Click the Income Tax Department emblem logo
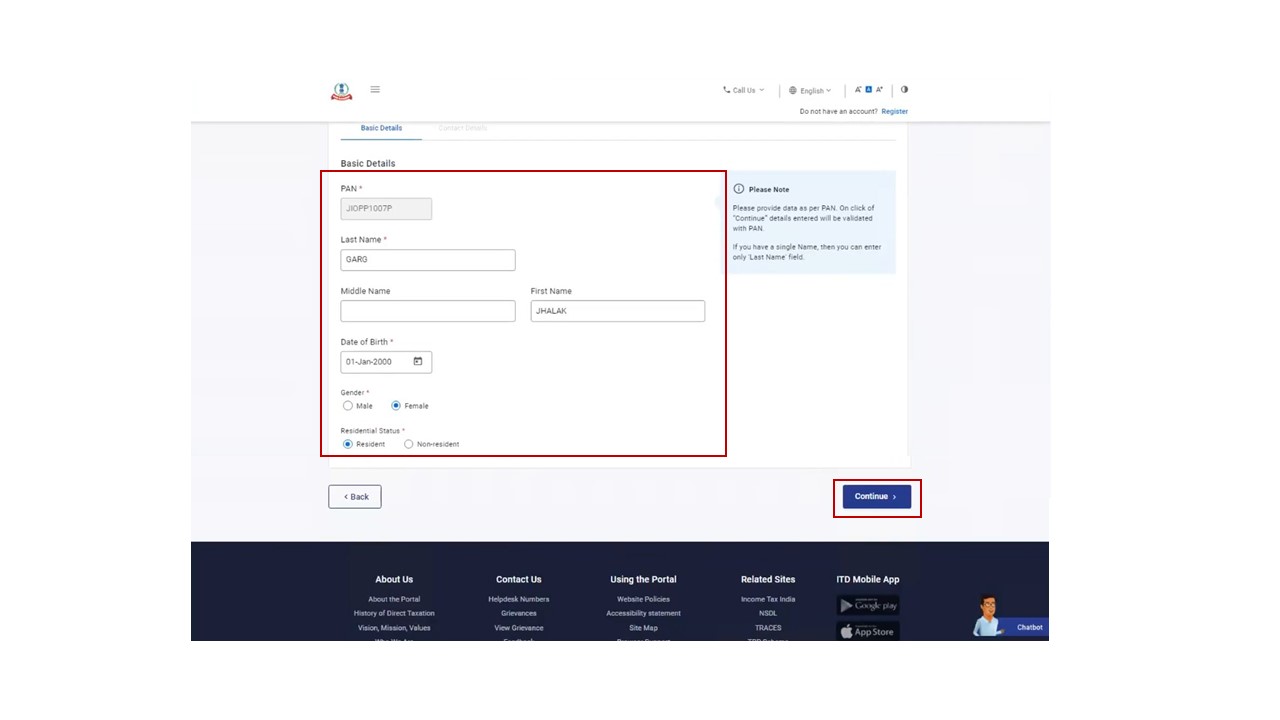The height and width of the screenshot is (720, 1280). (x=342, y=91)
